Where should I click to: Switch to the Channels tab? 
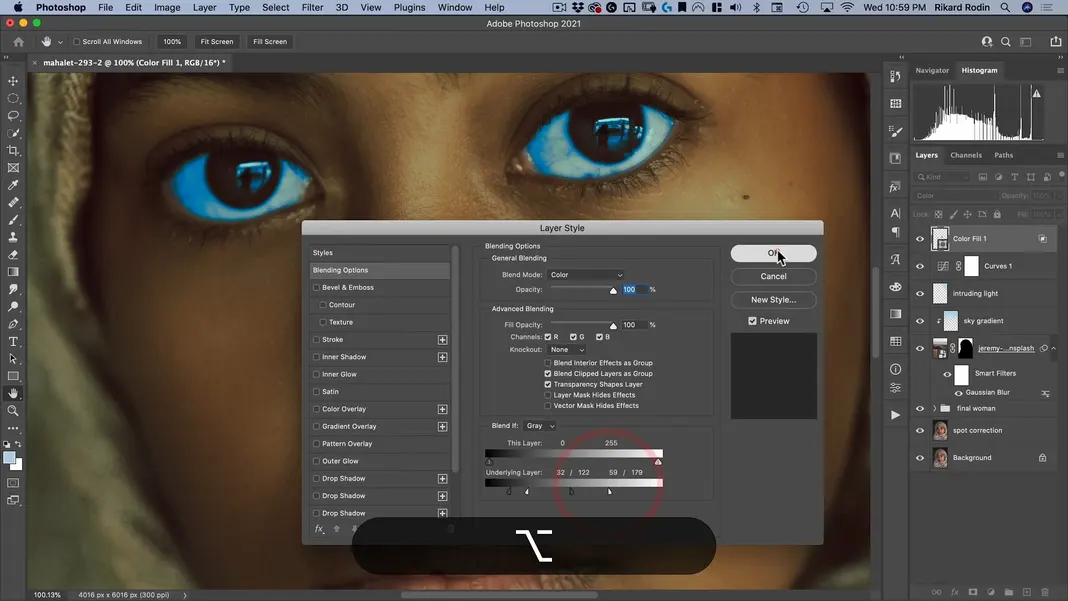click(966, 155)
